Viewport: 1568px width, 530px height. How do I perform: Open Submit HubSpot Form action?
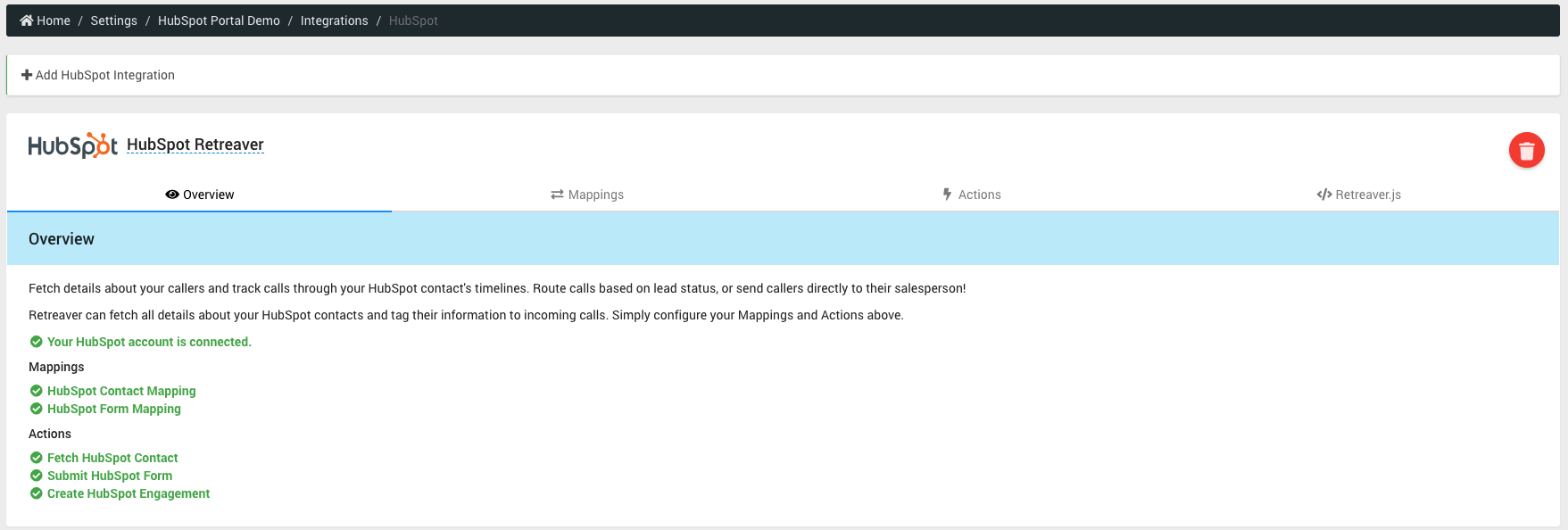pos(110,476)
